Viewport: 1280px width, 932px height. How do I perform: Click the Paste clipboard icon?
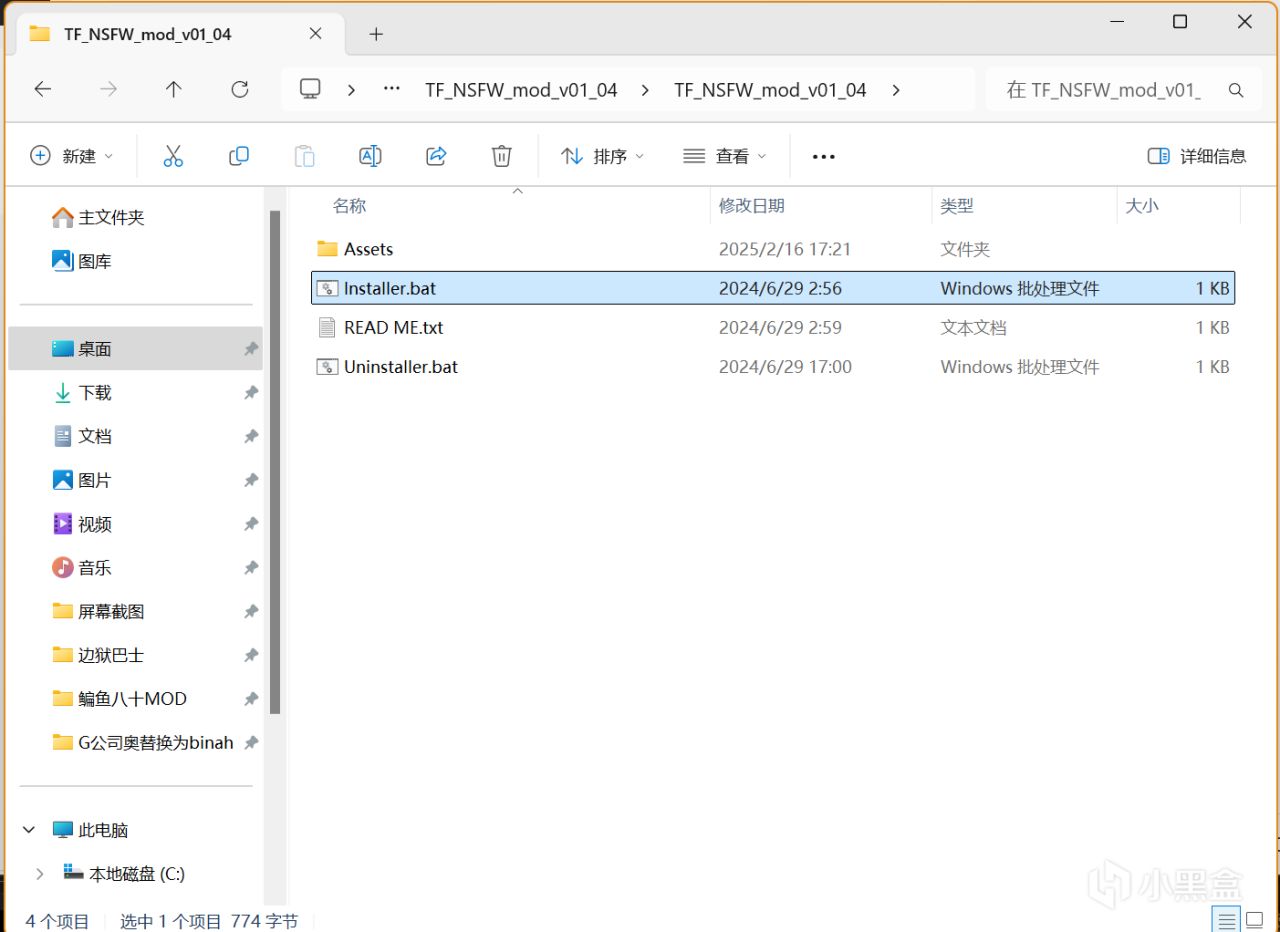(304, 156)
